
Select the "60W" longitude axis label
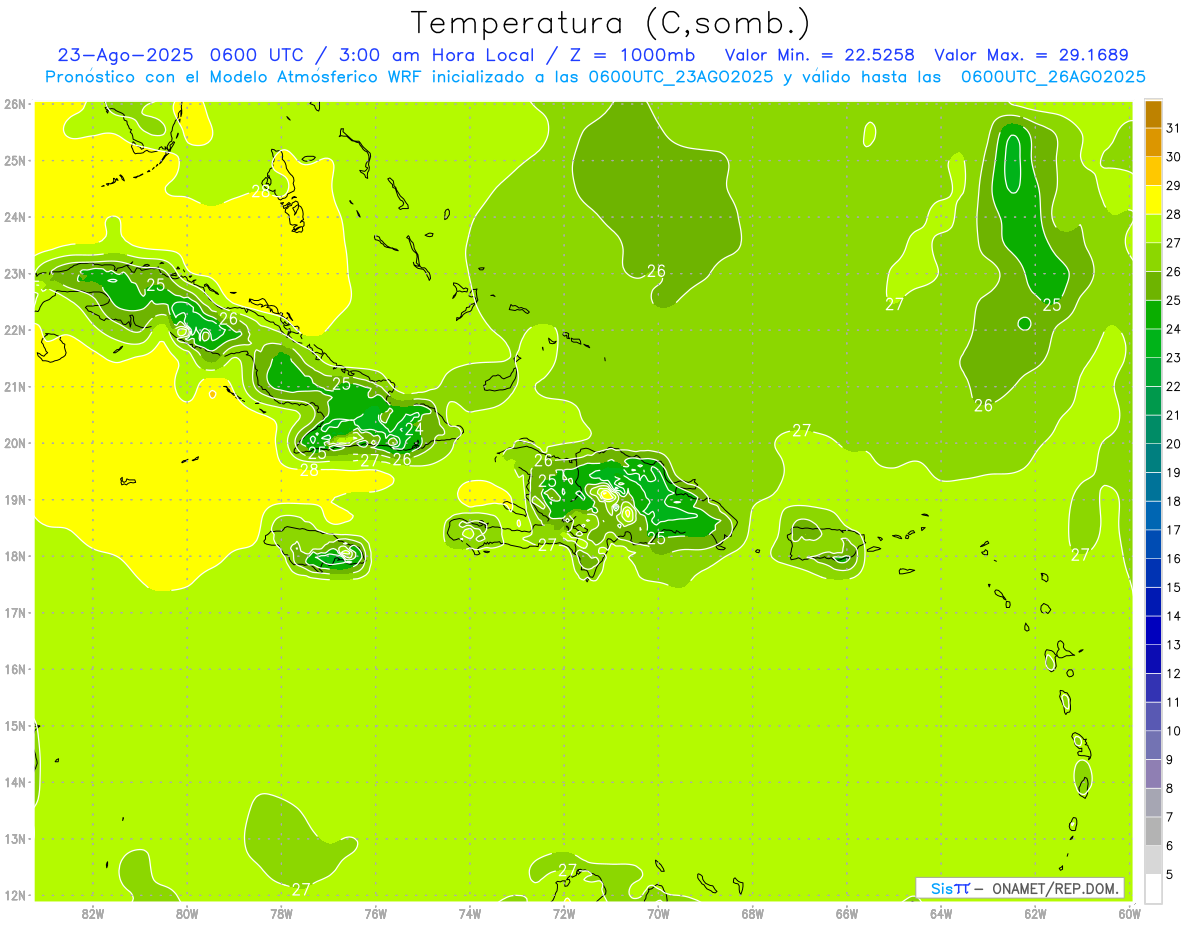point(1129,913)
